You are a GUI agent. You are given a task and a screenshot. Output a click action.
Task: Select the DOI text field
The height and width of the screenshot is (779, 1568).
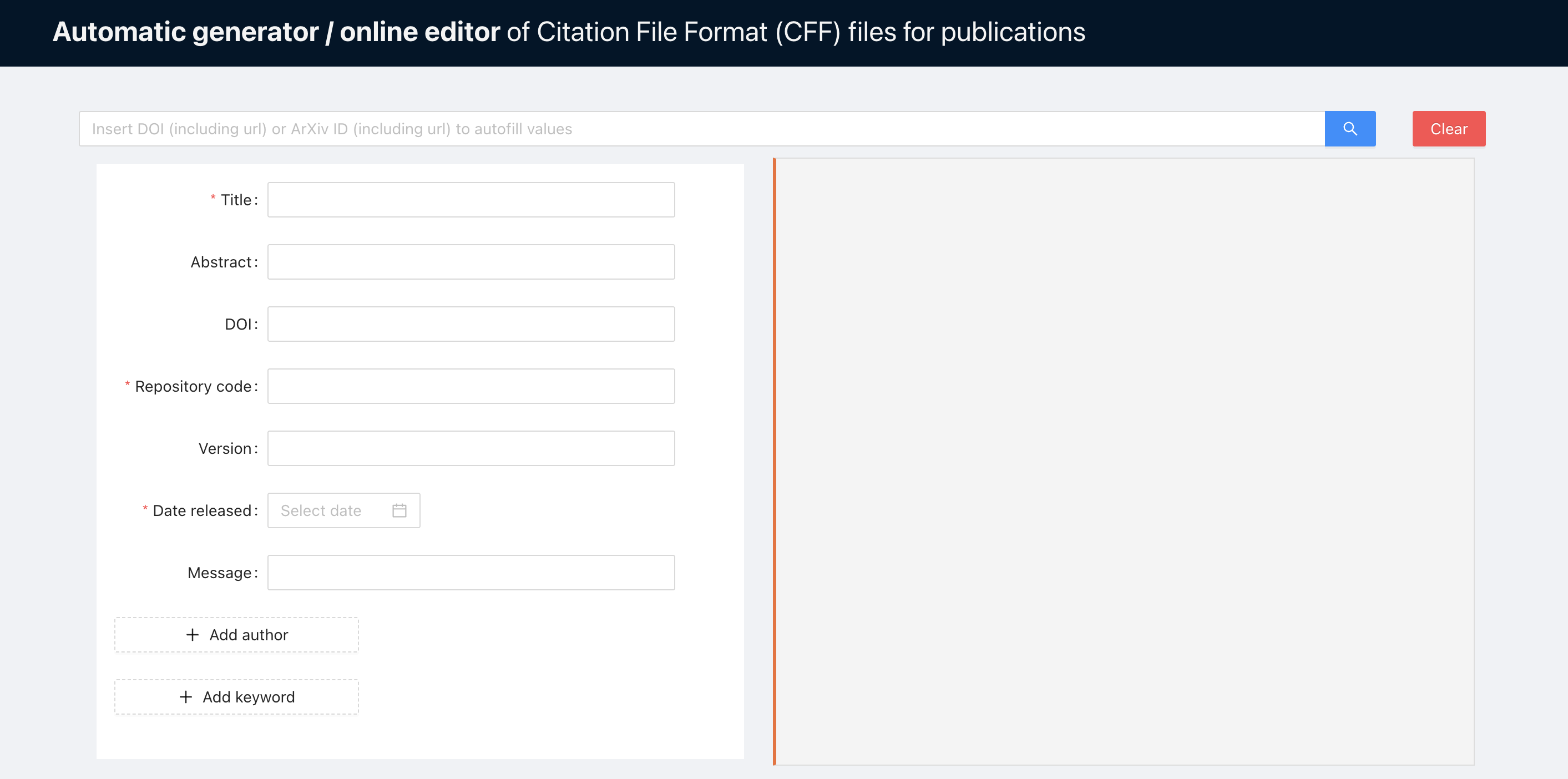471,324
